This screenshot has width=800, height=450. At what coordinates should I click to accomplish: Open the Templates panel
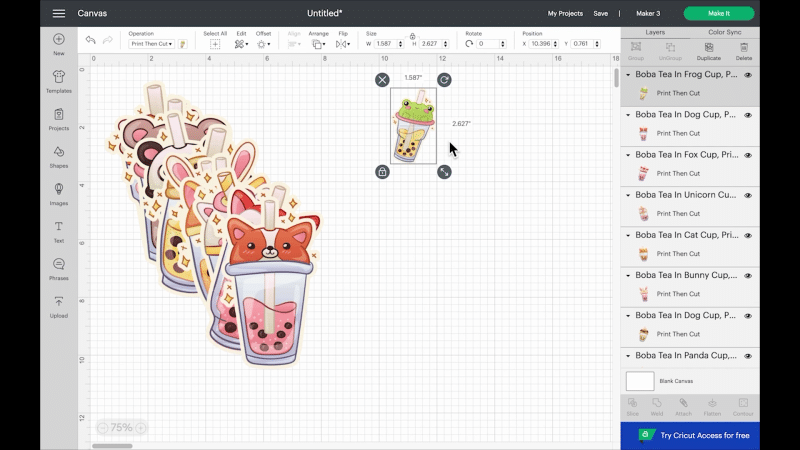click(x=59, y=82)
